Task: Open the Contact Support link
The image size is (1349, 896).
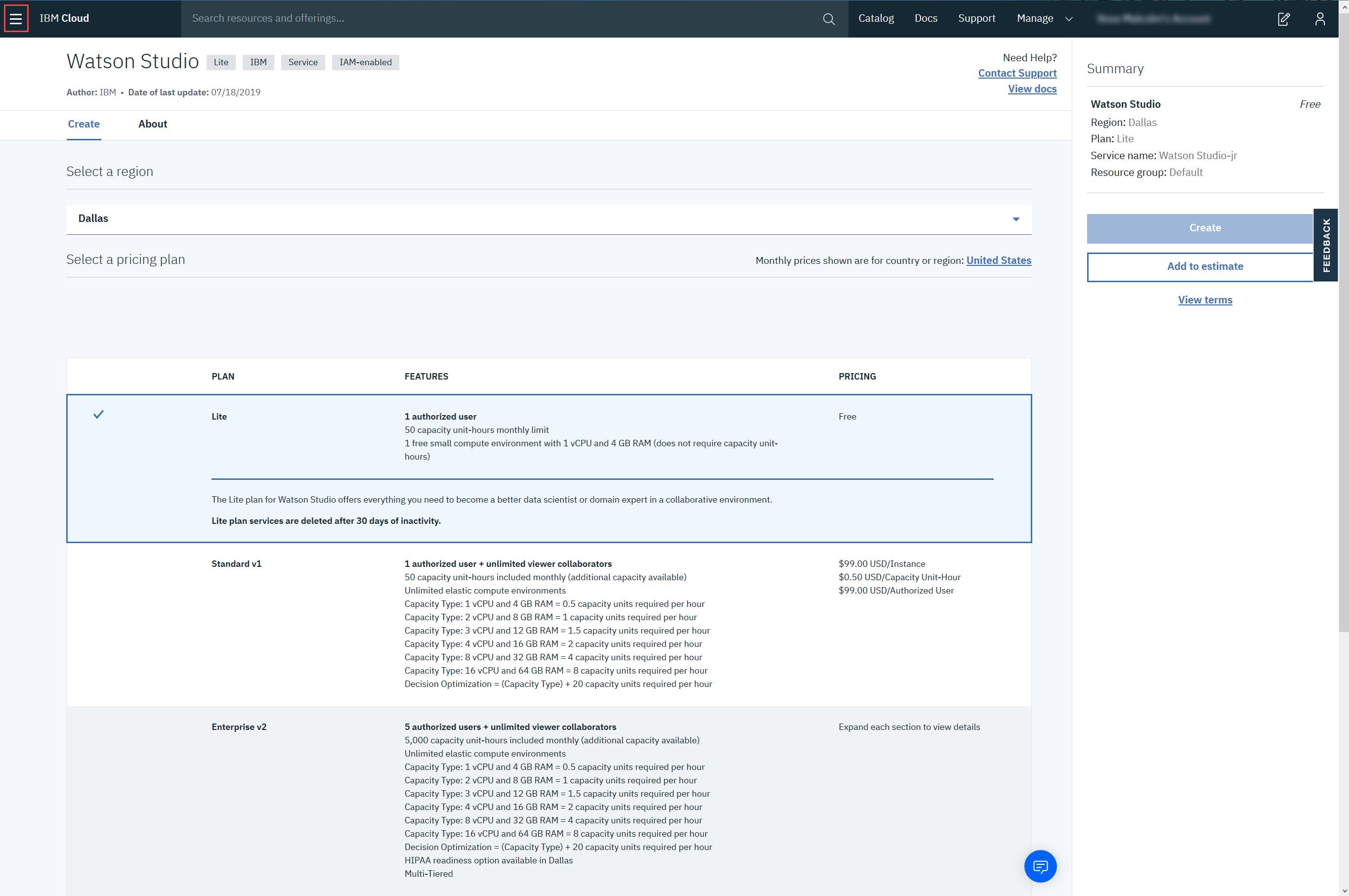Action: click(1017, 73)
